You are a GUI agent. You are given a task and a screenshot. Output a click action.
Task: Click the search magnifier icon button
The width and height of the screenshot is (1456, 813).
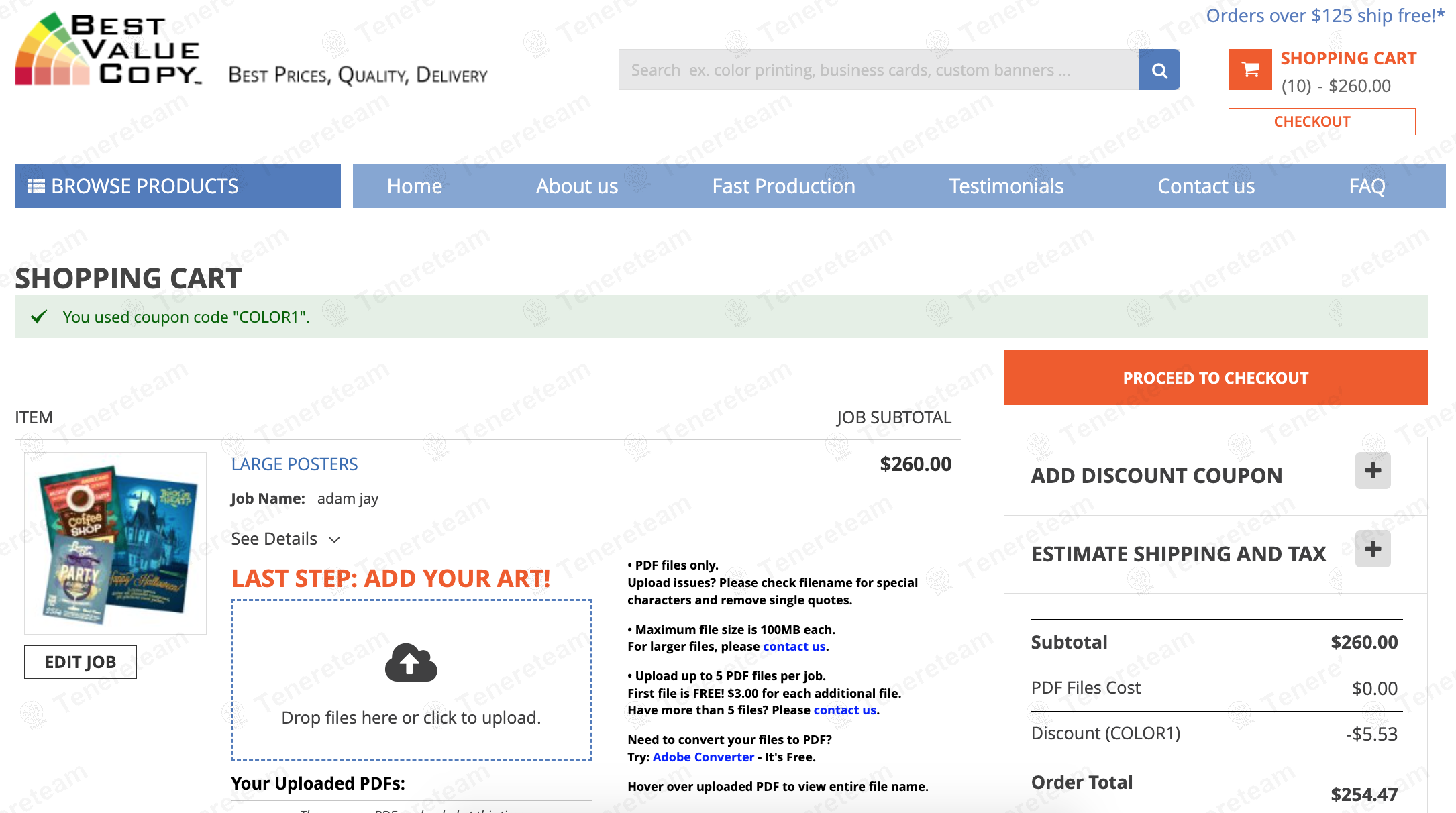(1159, 70)
